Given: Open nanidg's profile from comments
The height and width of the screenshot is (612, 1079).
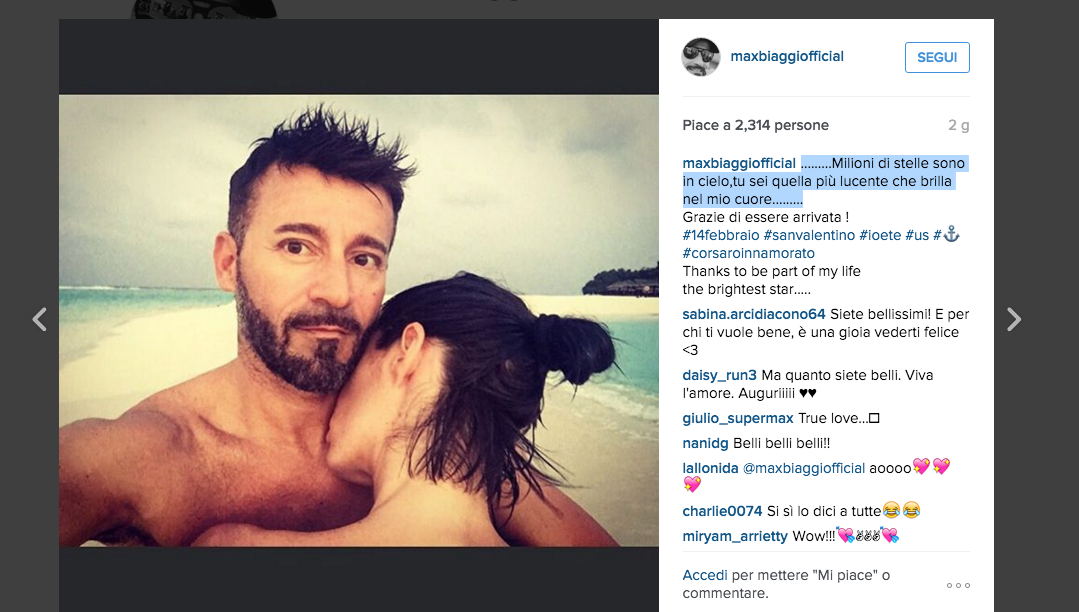Looking at the screenshot, I should [705, 443].
